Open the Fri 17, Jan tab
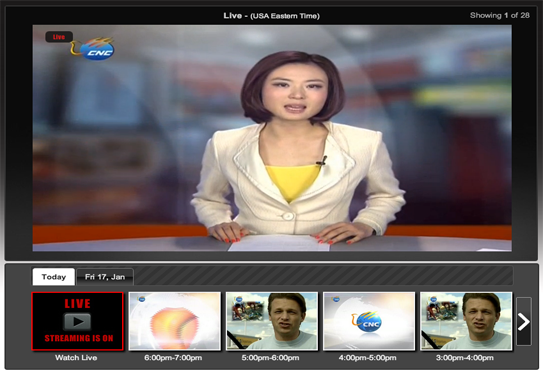The height and width of the screenshot is (372, 543). coord(105,277)
